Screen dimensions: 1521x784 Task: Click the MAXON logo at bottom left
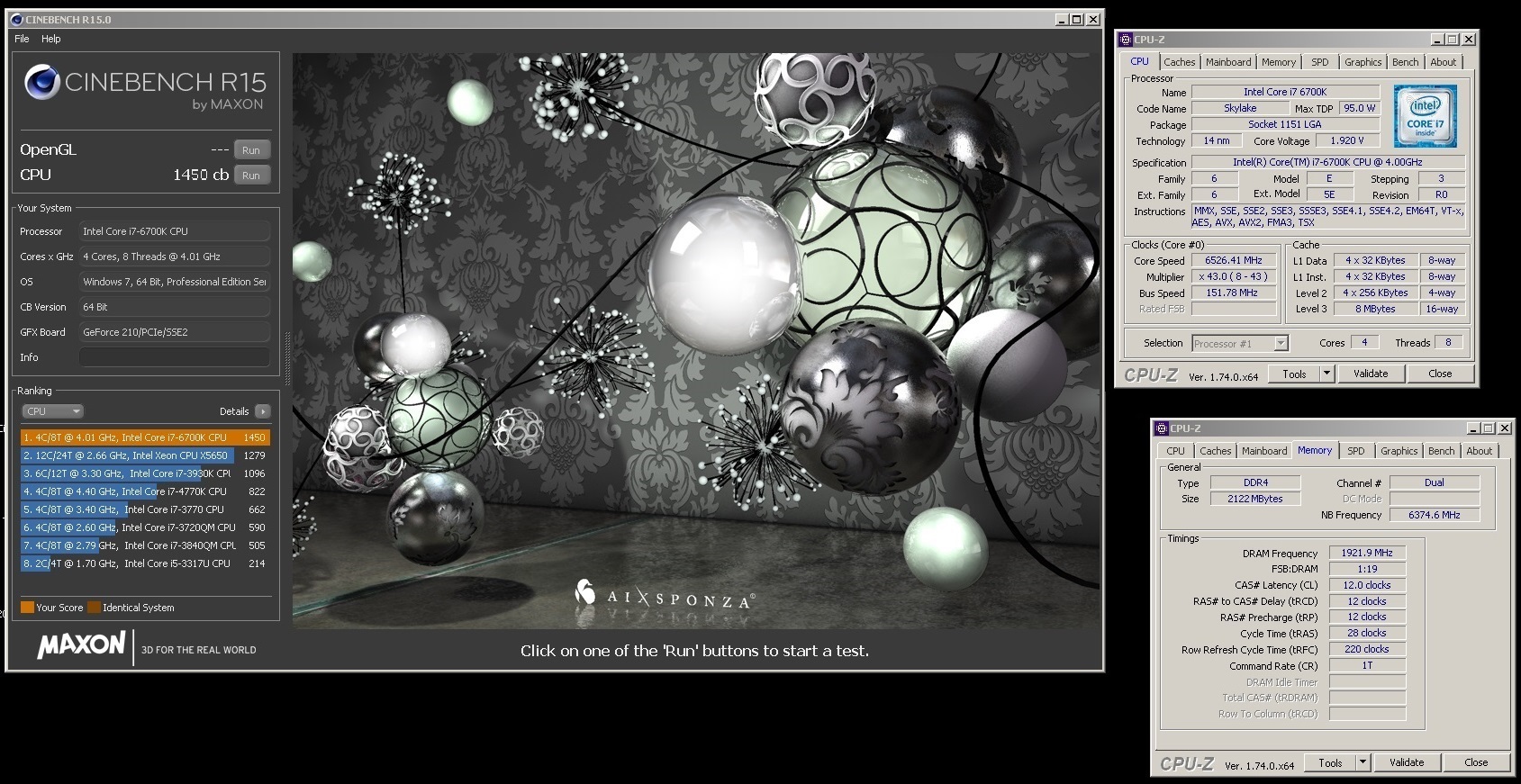tap(81, 645)
